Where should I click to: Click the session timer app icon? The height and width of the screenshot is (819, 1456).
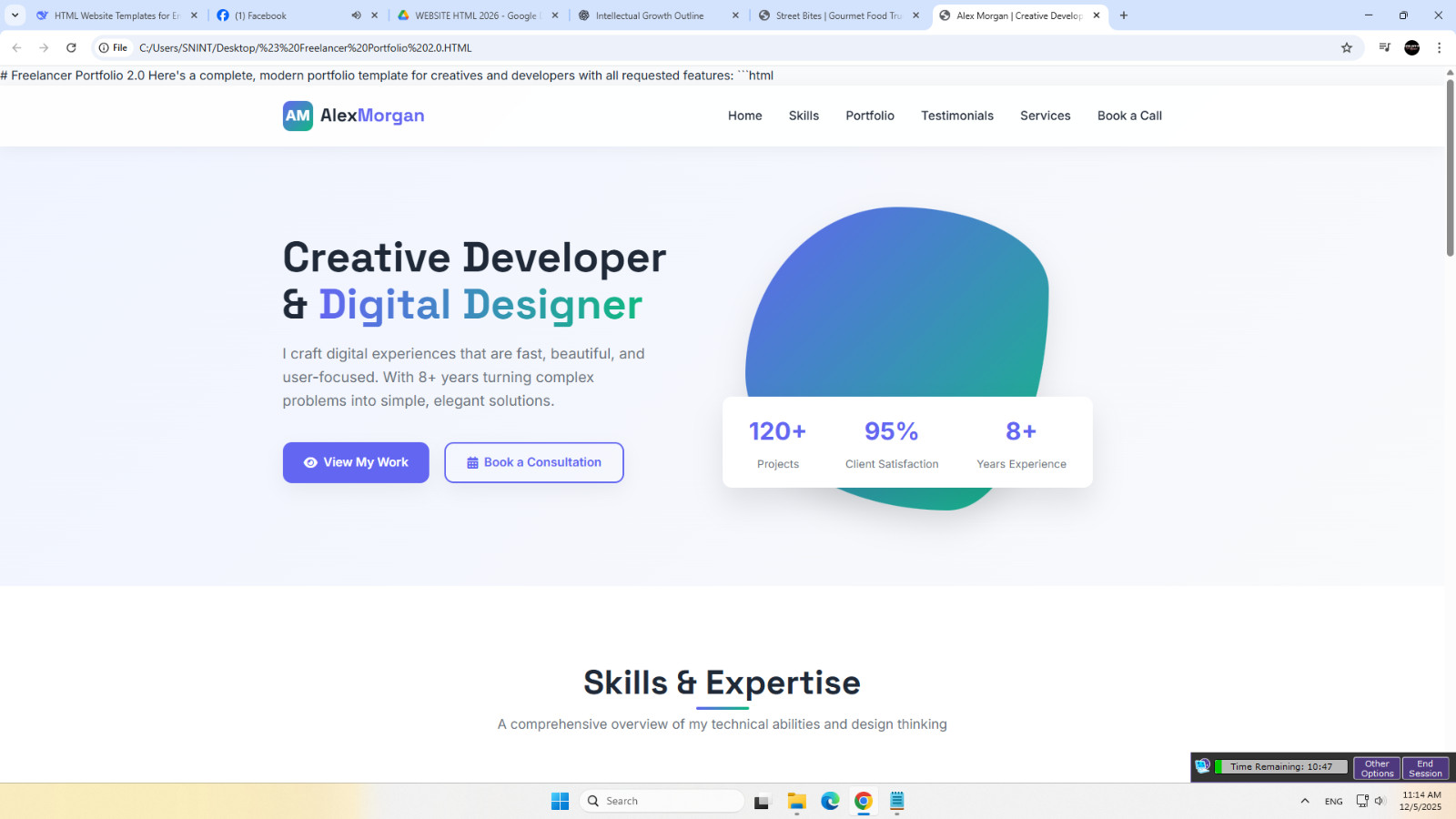(x=1202, y=766)
